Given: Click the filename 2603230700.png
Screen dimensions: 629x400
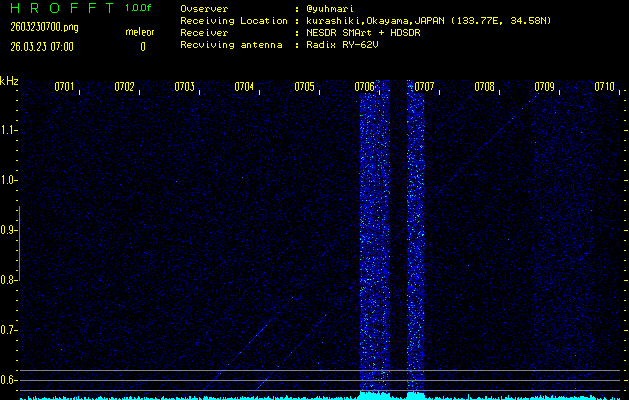Looking at the screenshot, I should [45, 27].
